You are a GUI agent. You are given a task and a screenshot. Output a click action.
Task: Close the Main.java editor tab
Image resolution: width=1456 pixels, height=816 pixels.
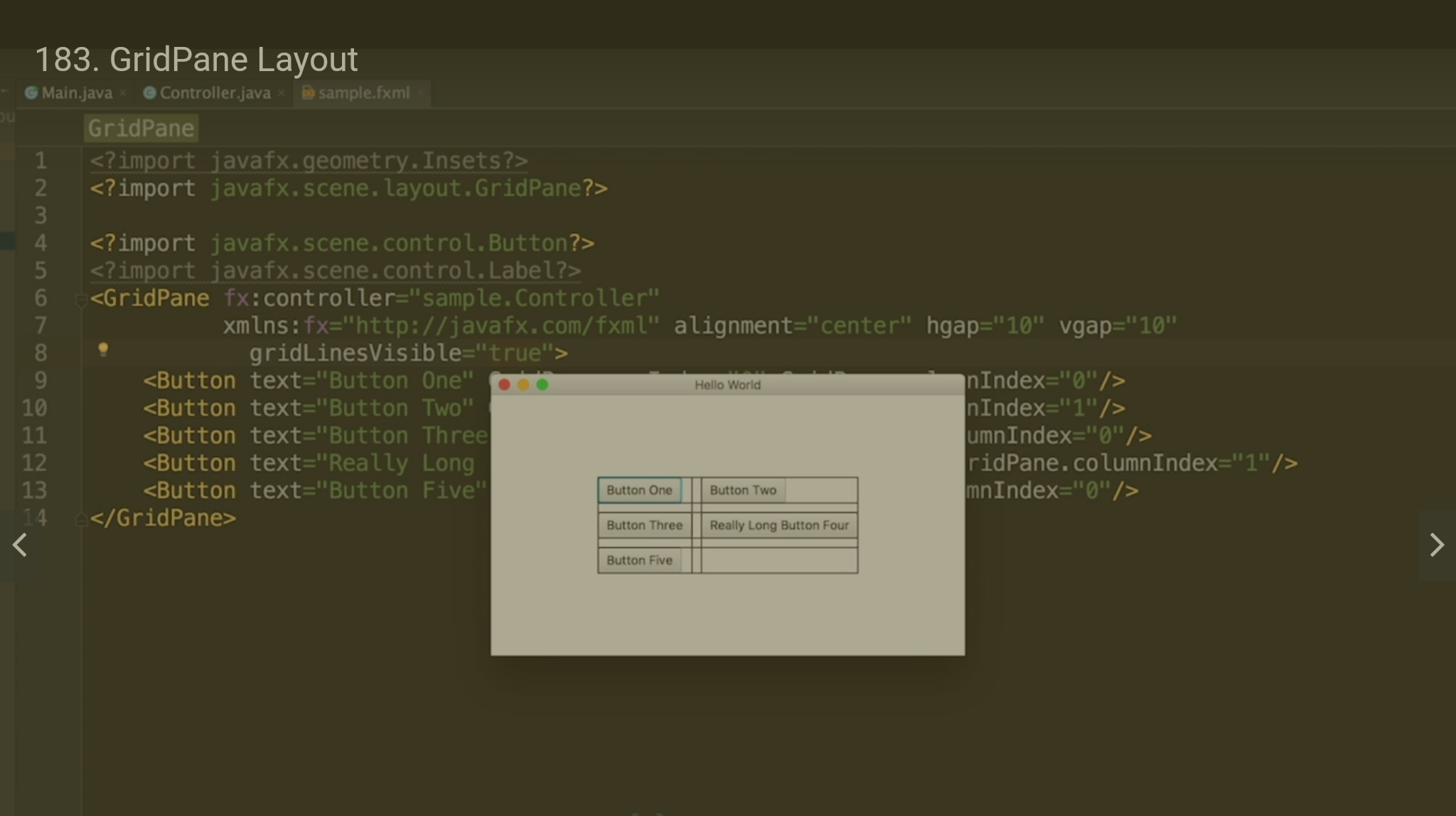click(x=123, y=93)
